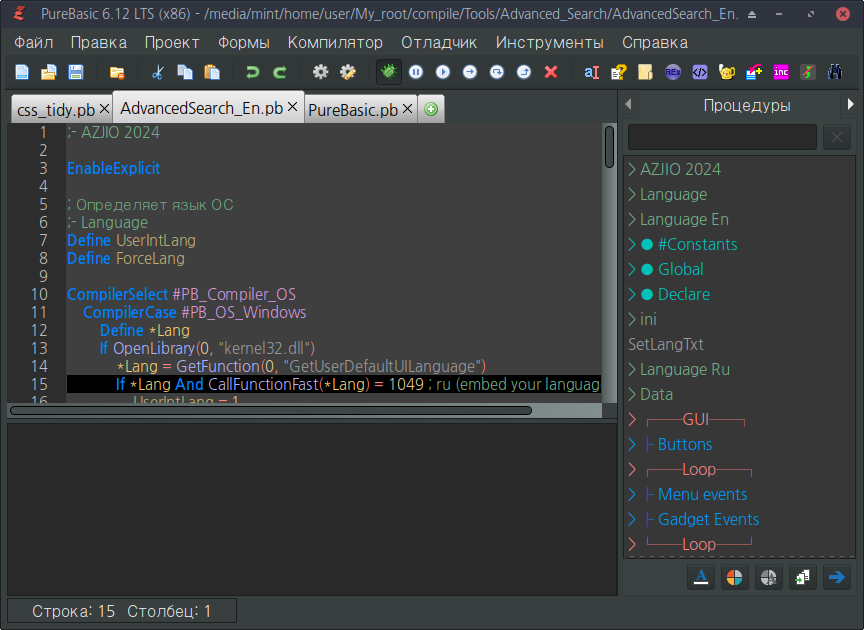Screen dimensions: 864x630
Task: Pause the program with Stop button
Action: click(416, 72)
